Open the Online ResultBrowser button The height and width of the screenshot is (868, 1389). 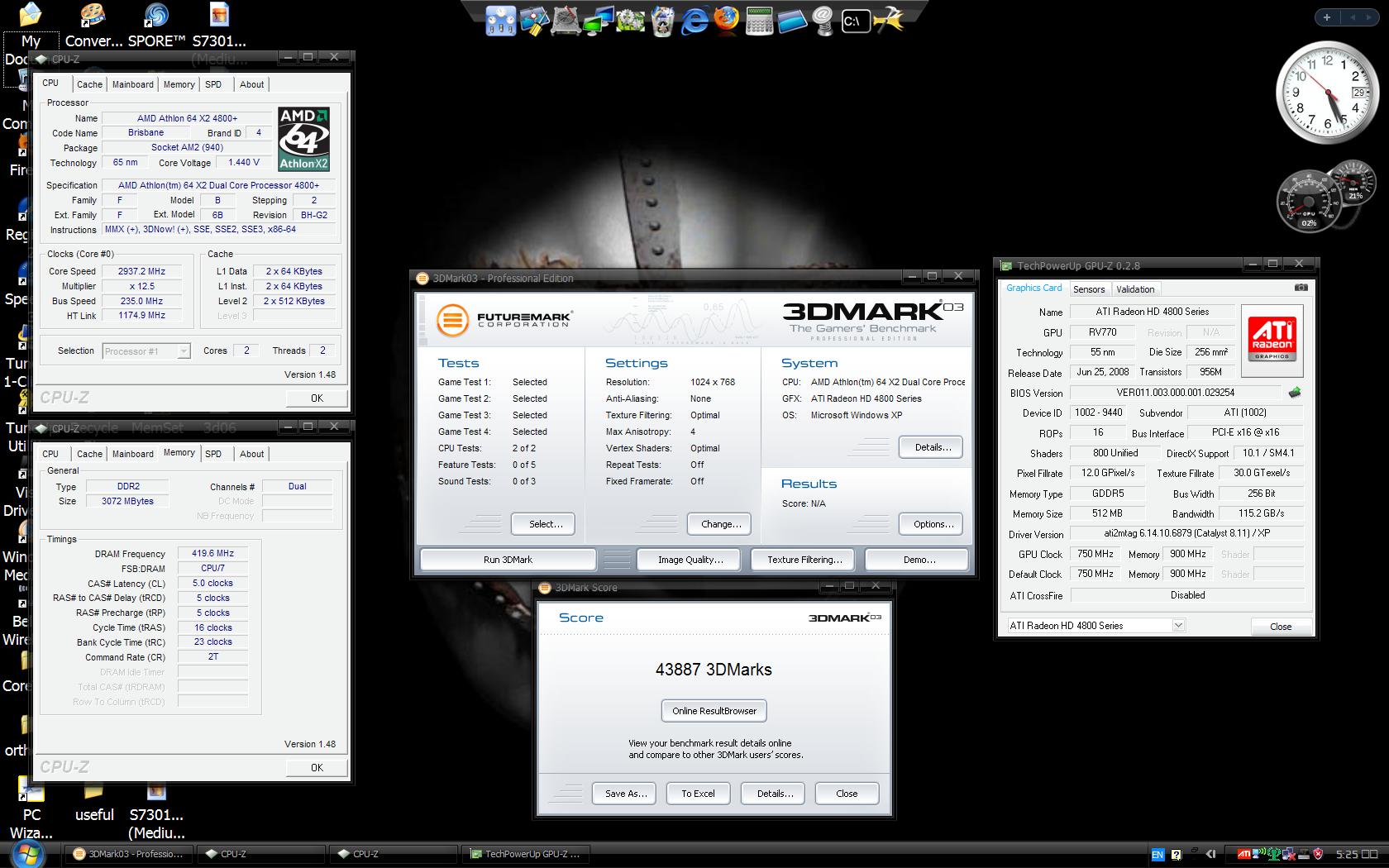714,711
